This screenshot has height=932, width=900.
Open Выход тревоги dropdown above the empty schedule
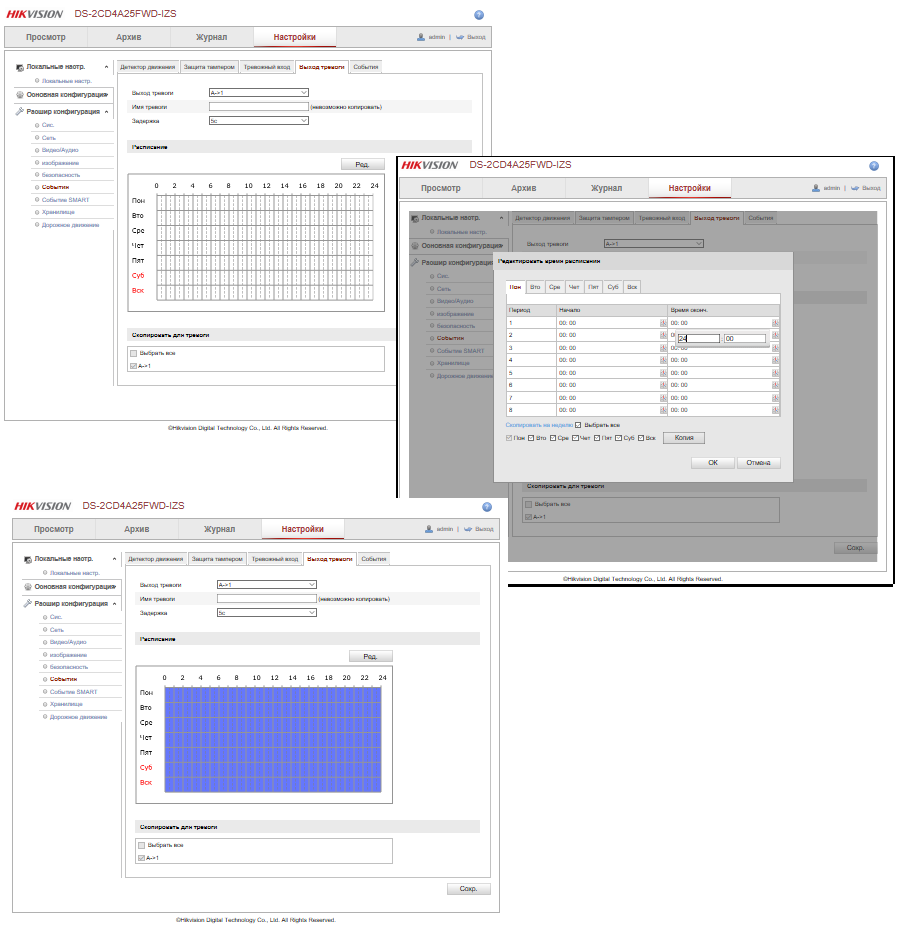click(258, 93)
